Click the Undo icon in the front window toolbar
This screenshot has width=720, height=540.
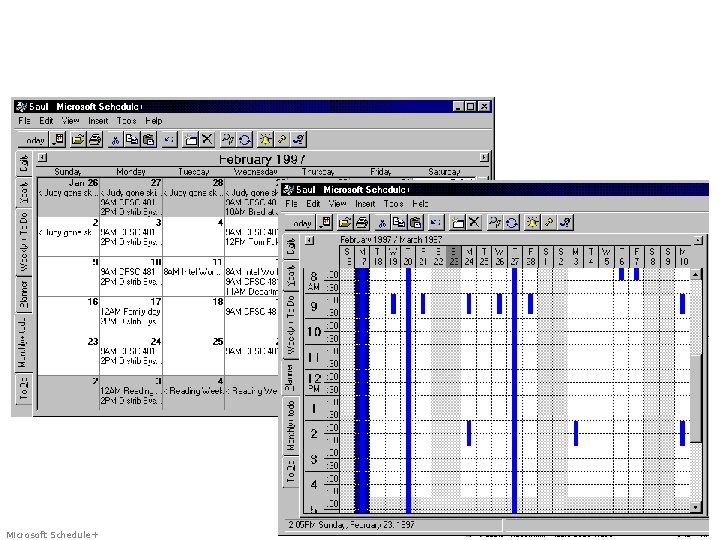tap(436, 223)
